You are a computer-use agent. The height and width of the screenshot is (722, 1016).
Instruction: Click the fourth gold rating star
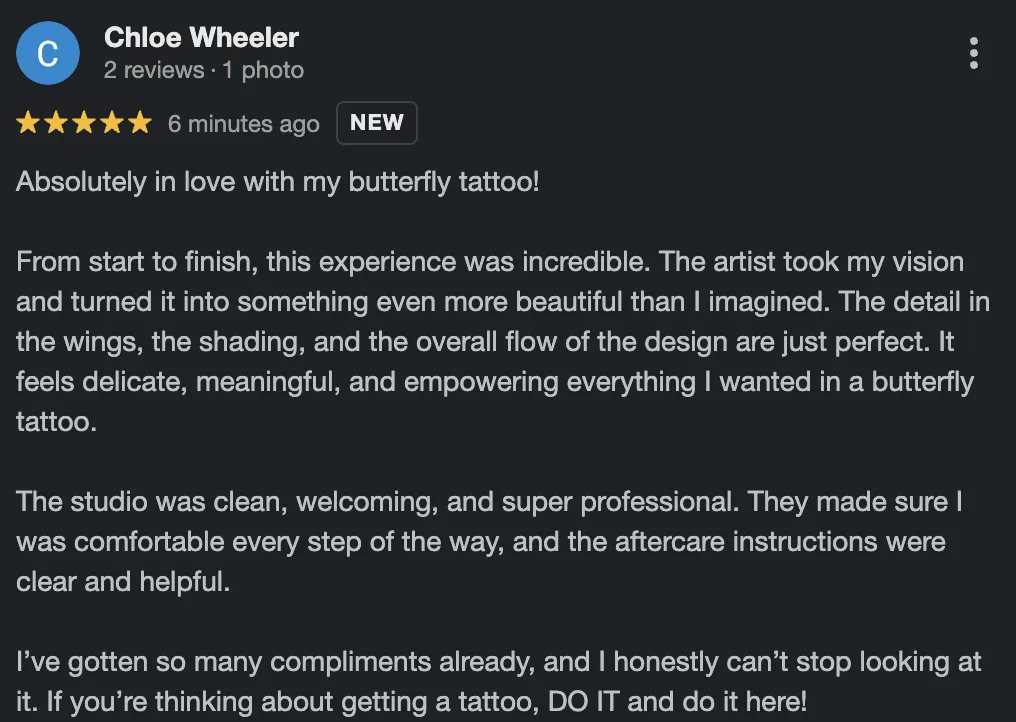click(x=112, y=123)
